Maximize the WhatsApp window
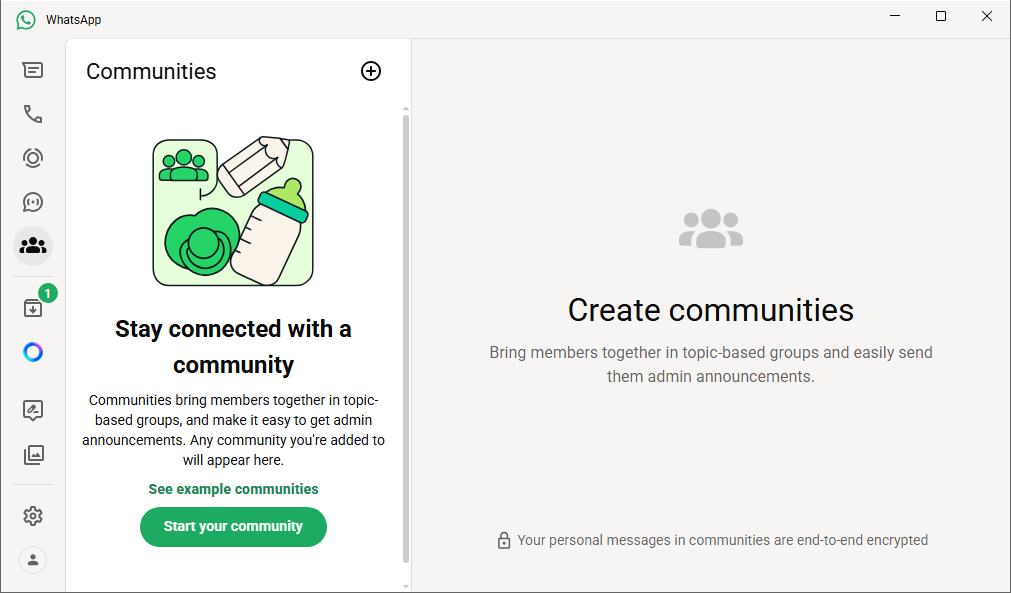The height and width of the screenshot is (593, 1011). coord(941,16)
